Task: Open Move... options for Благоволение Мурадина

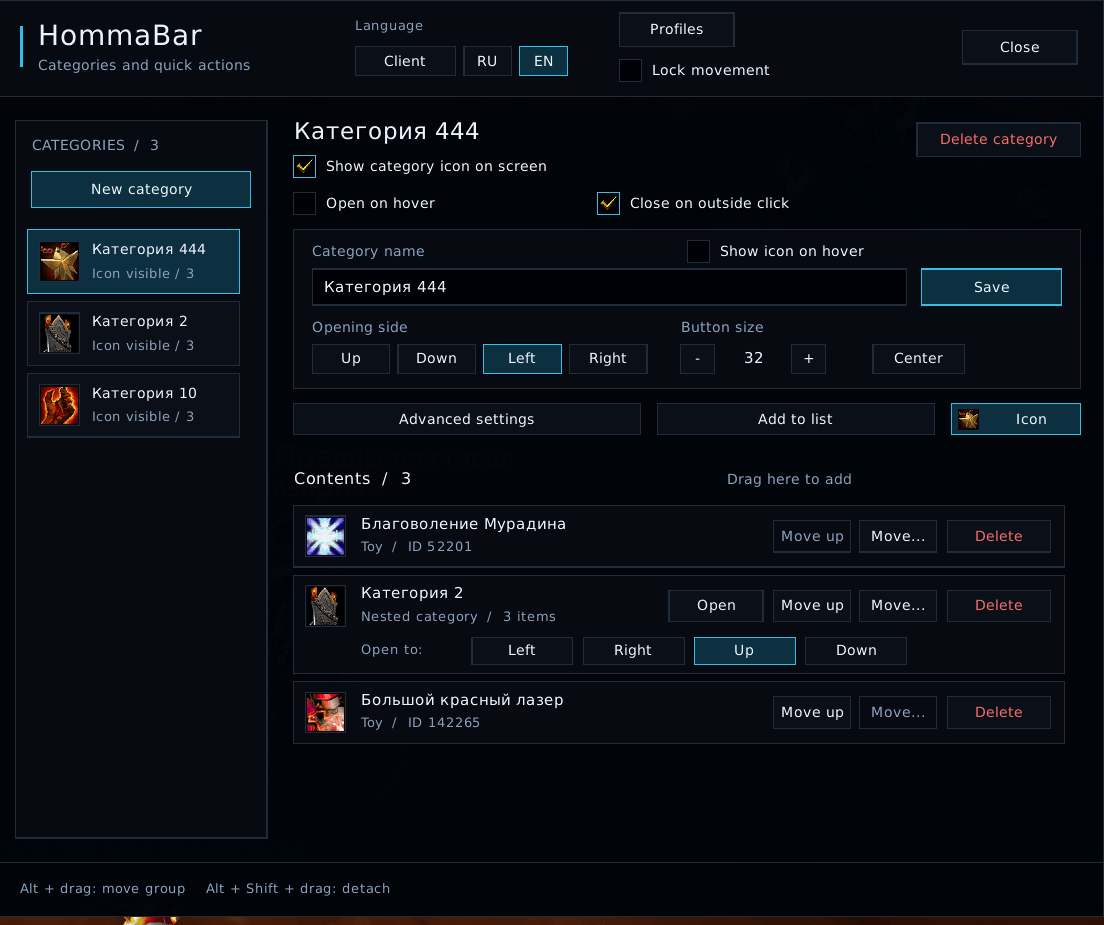Action: click(x=898, y=536)
